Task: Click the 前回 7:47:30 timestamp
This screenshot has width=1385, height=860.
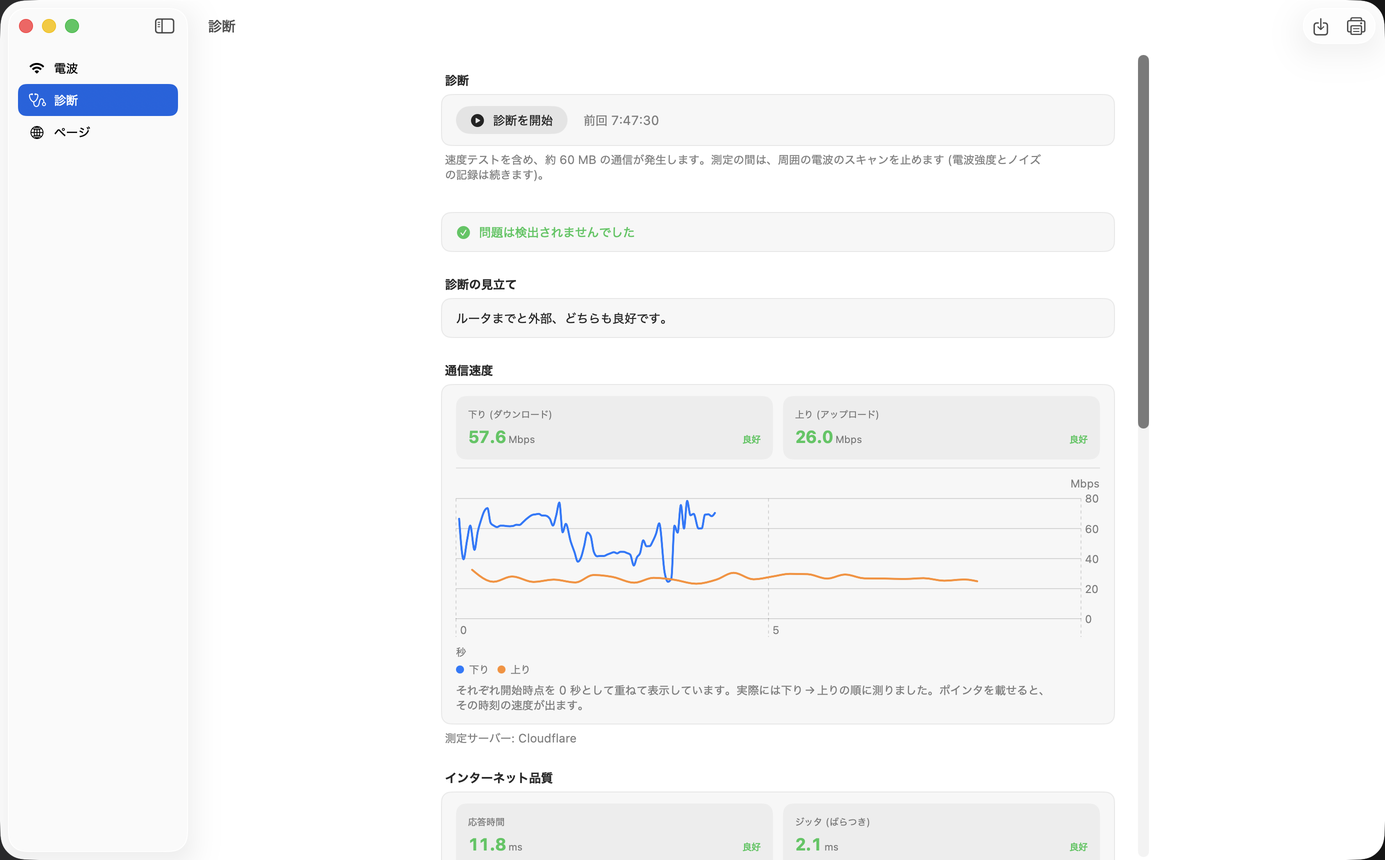Action: coord(621,120)
